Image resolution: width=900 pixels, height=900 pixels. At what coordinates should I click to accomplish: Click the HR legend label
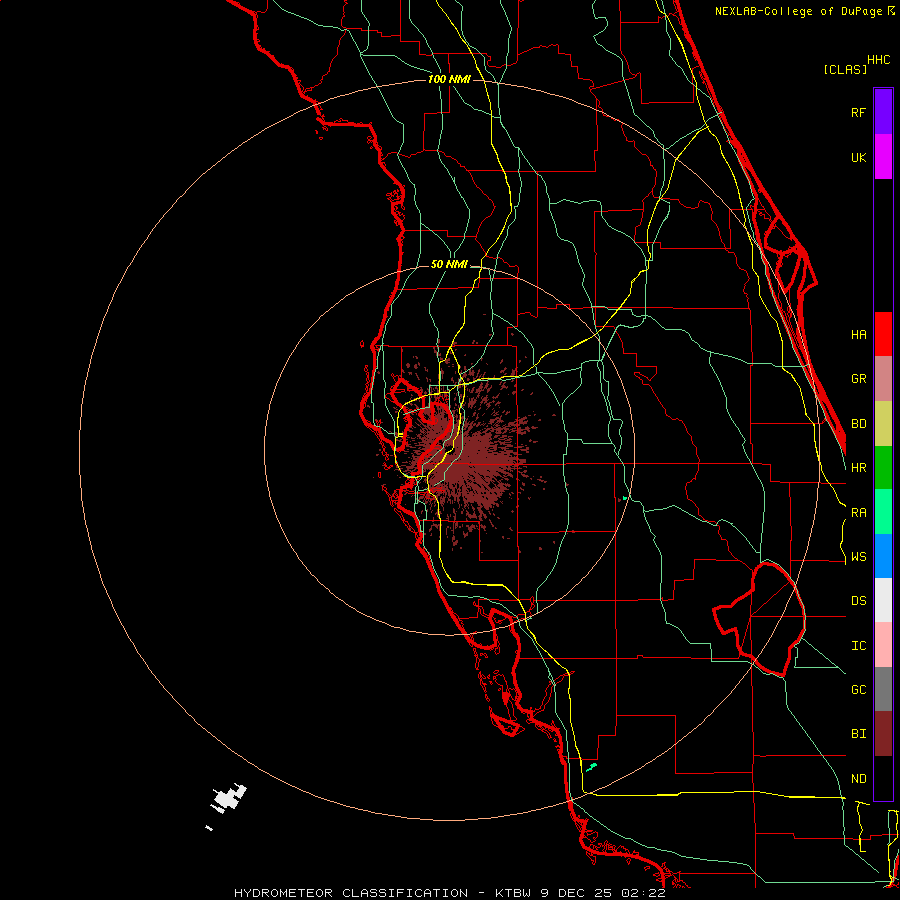pos(858,468)
